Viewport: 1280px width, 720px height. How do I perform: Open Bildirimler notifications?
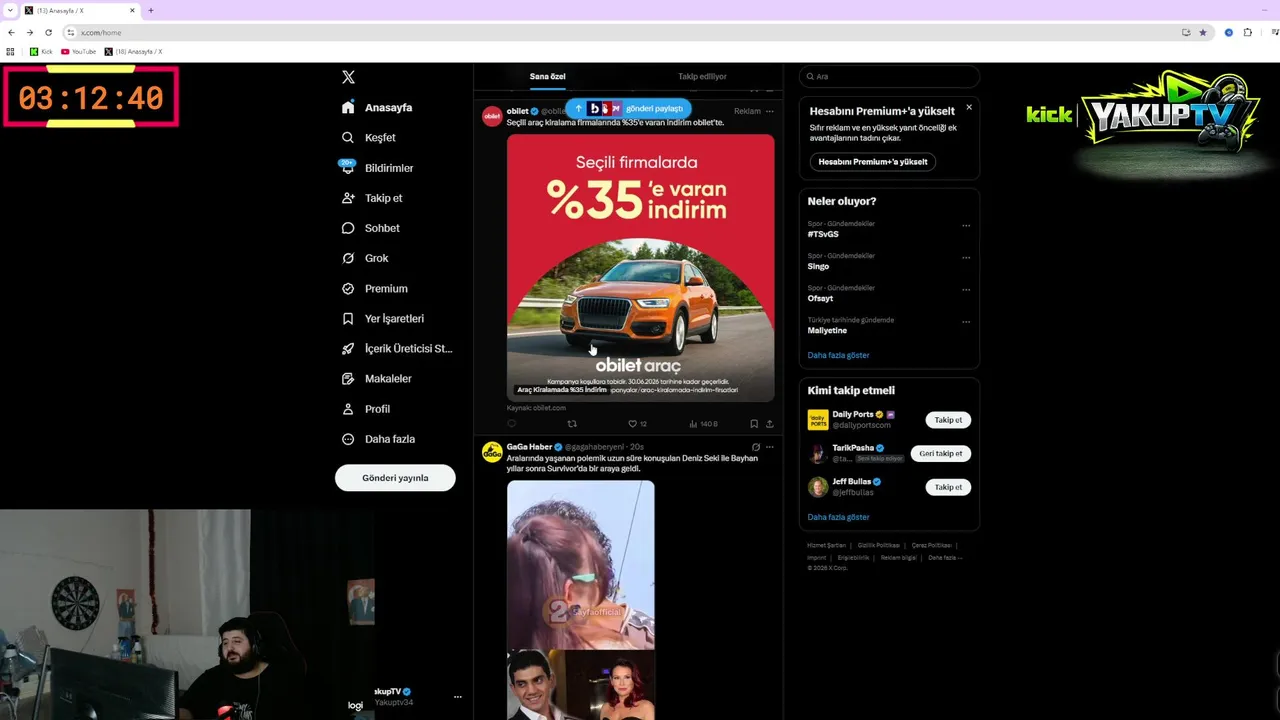(377, 168)
